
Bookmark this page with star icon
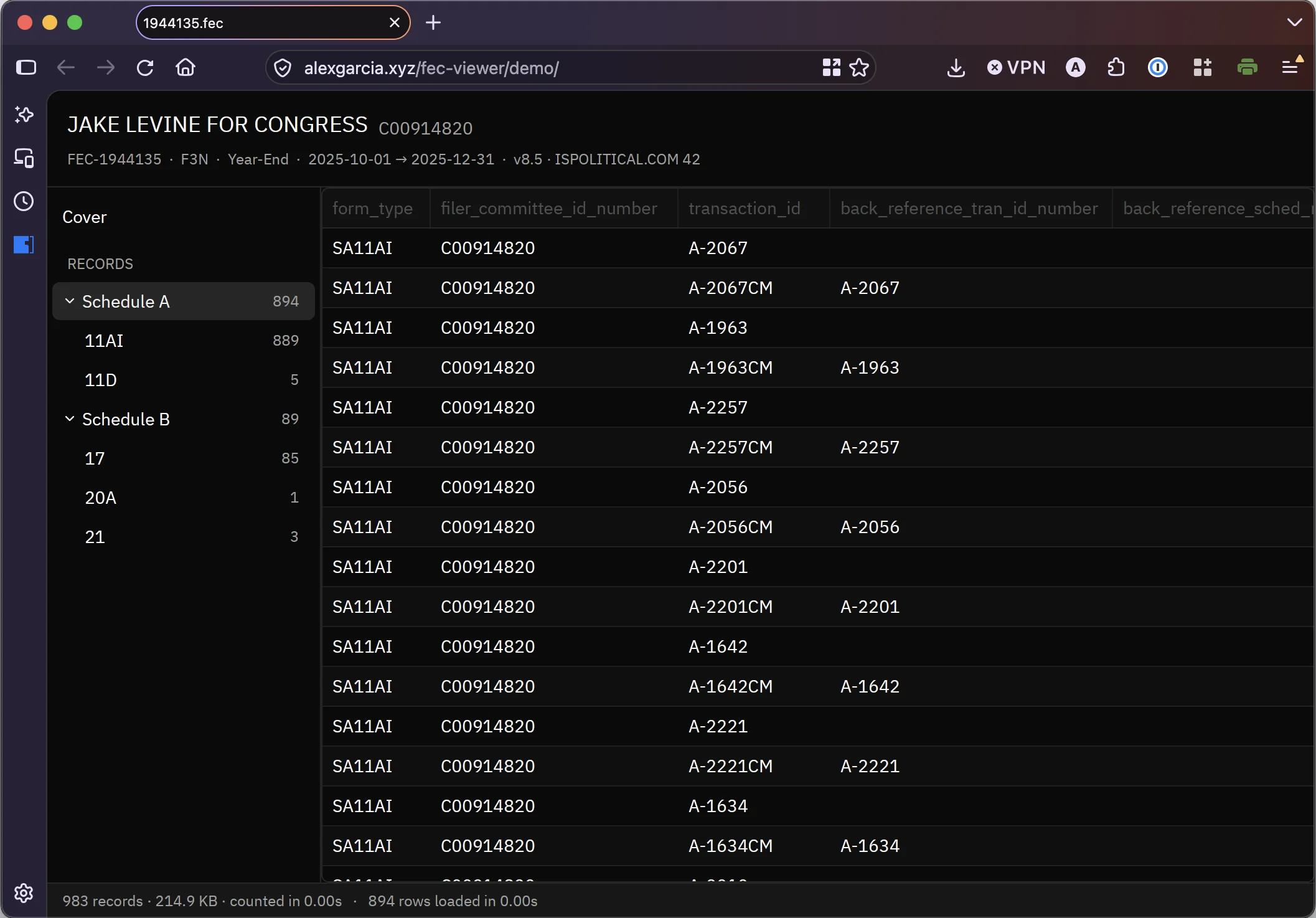click(859, 67)
